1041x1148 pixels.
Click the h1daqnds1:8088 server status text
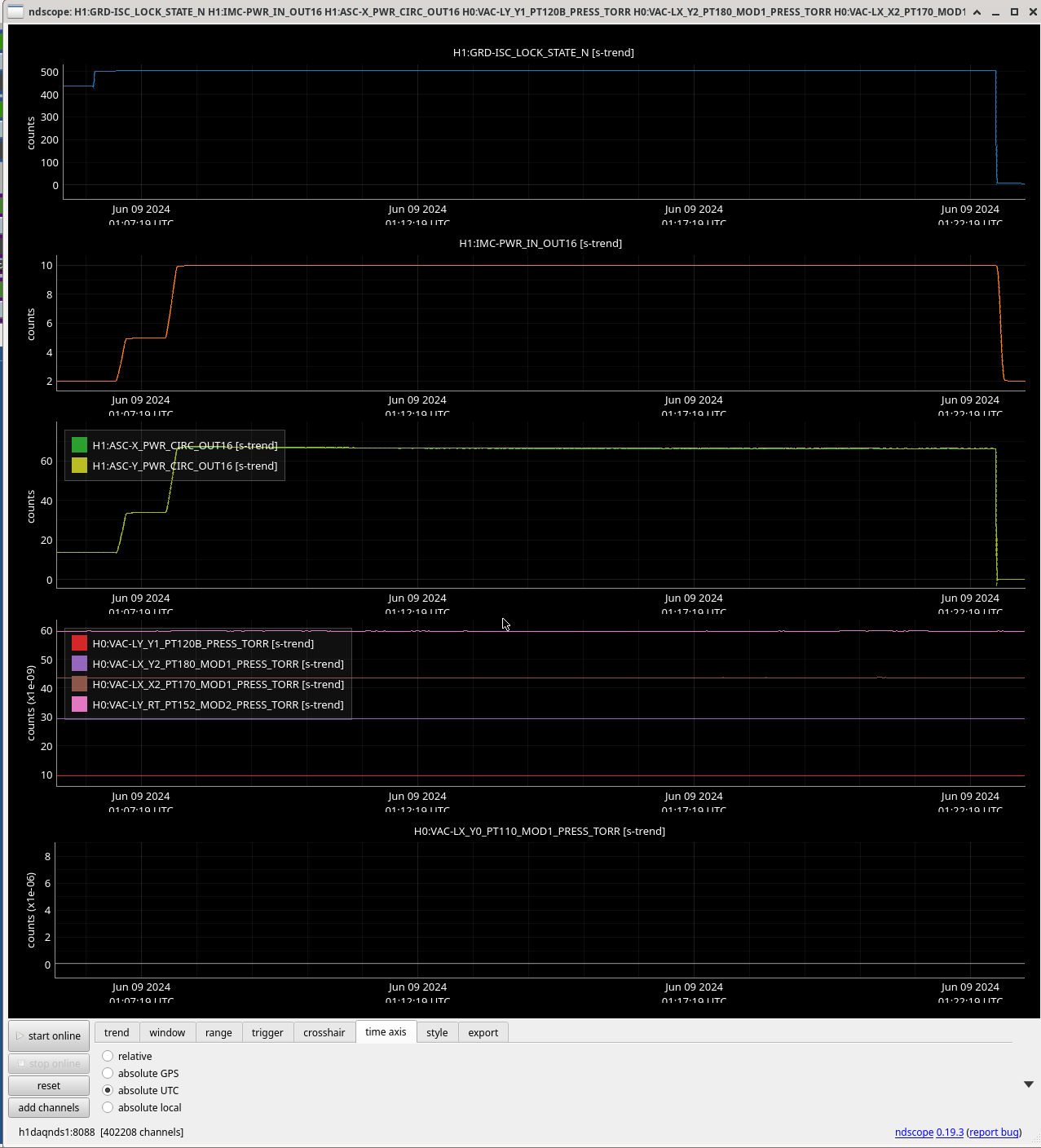pyautogui.click(x=56, y=1132)
